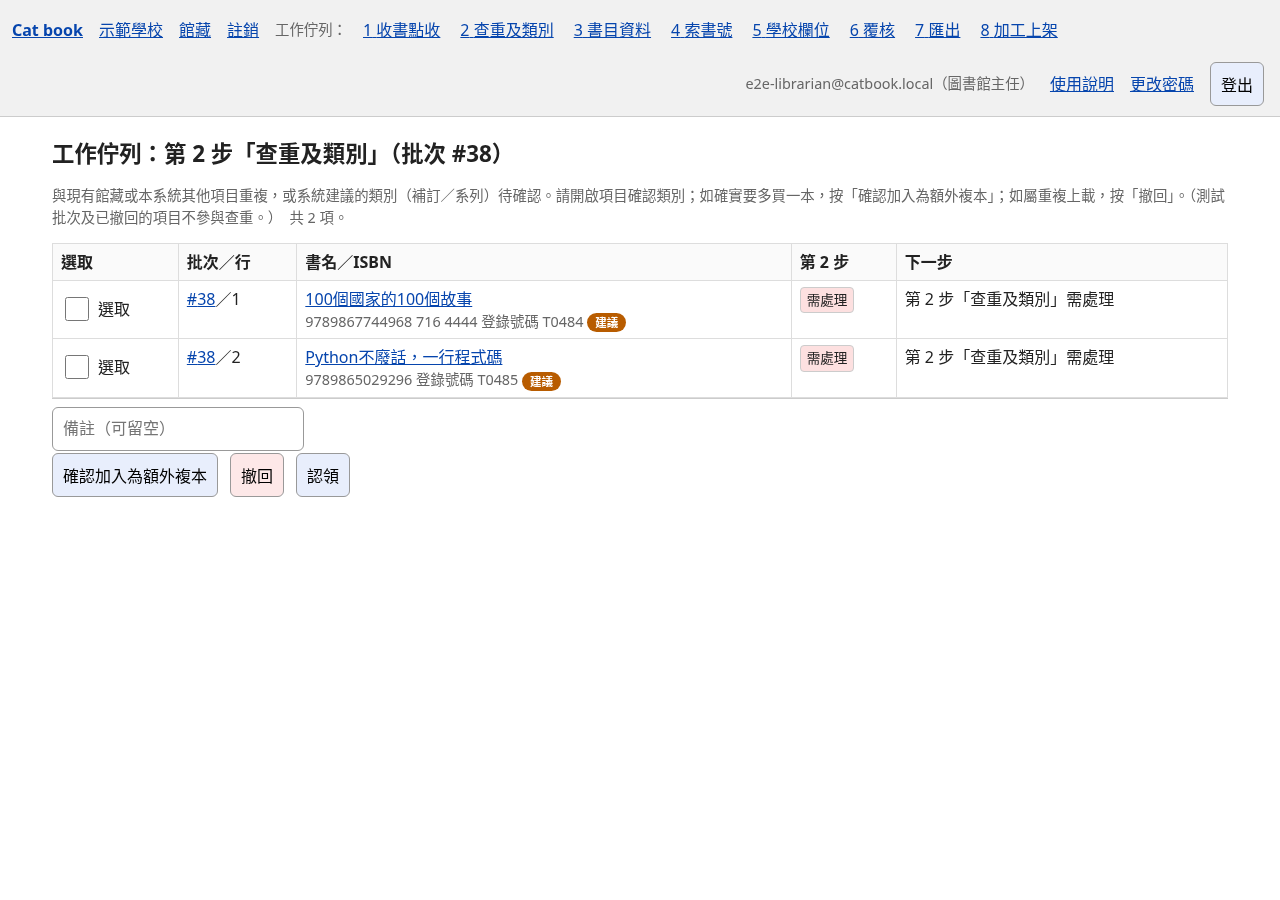
Task: Click the 撤回 button
Action: coord(257,475)
